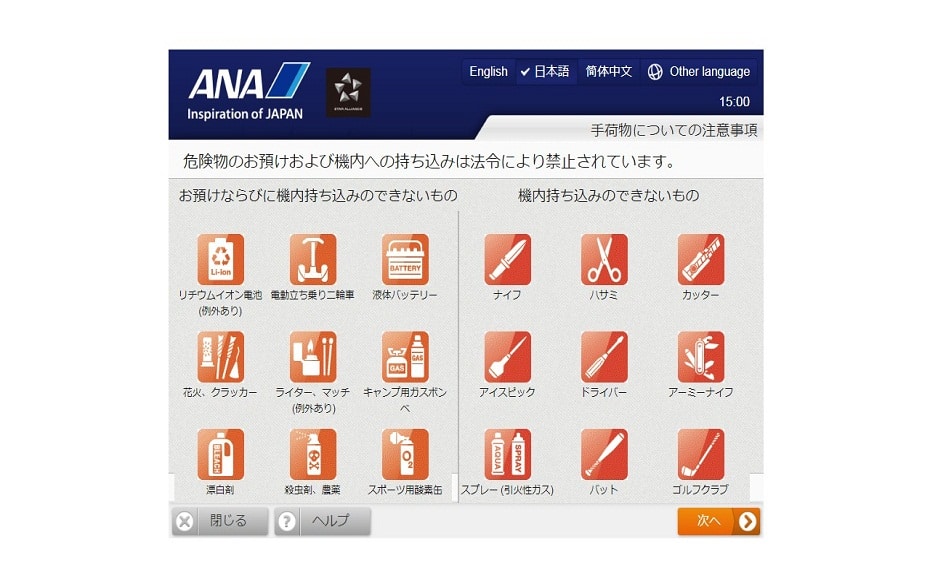Click the カッター label
The height and width of the screenshot is (575, 930).
click(x=700, y=294)
